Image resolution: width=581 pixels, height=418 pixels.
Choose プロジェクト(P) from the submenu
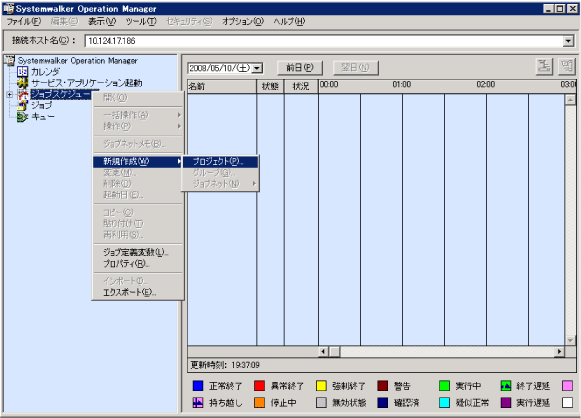220,161
